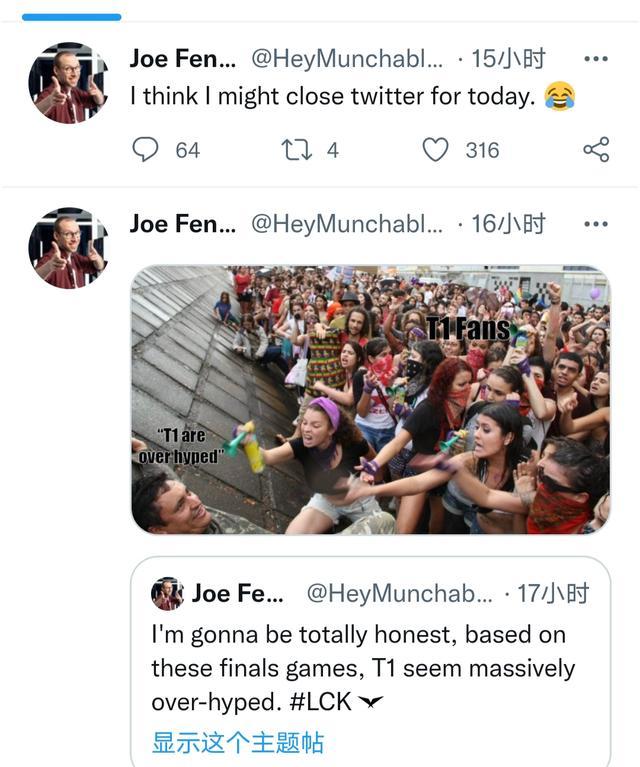
Task: Retweet the "close twitter for today" tweet
Action: tap(296, 150)
